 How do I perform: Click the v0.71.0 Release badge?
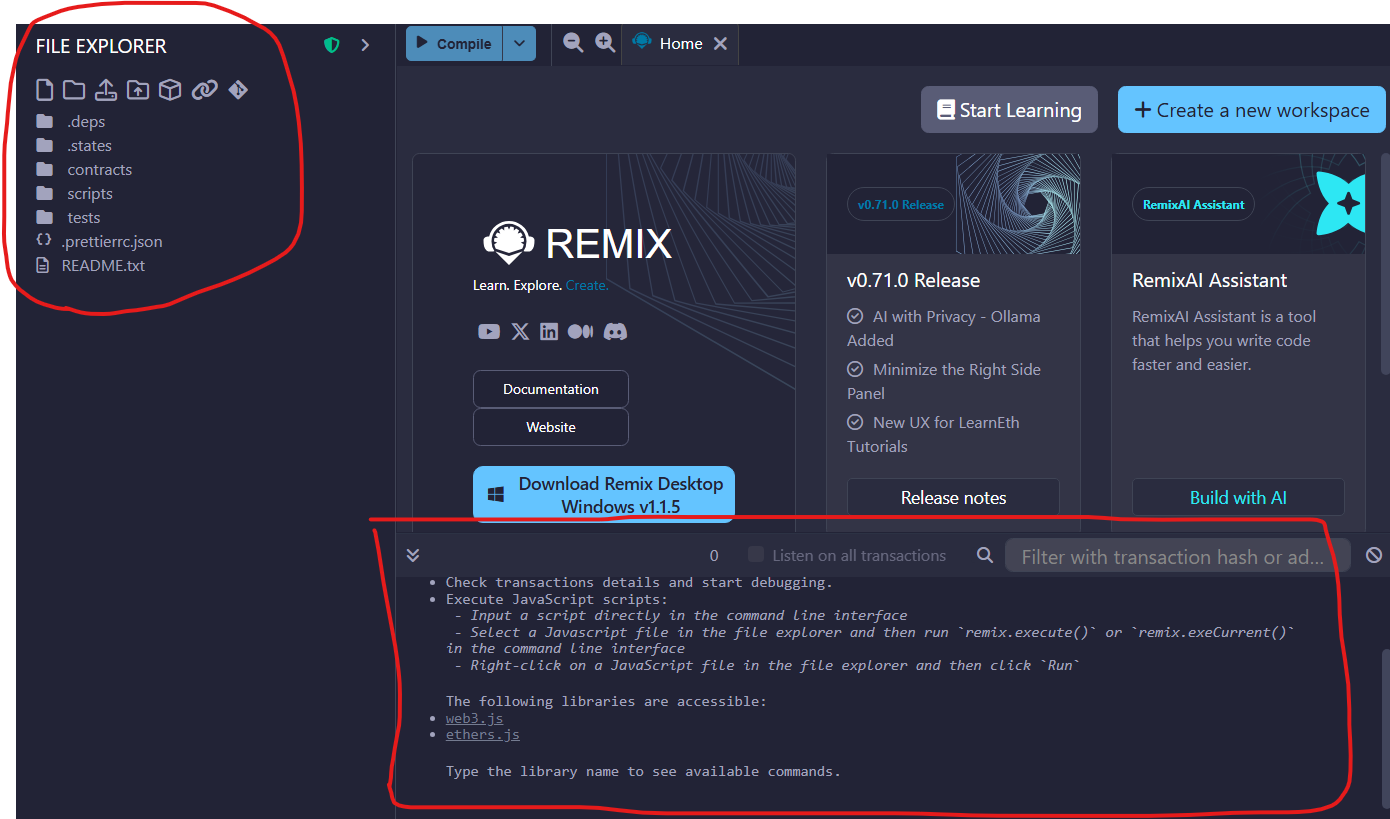point(901,204)
